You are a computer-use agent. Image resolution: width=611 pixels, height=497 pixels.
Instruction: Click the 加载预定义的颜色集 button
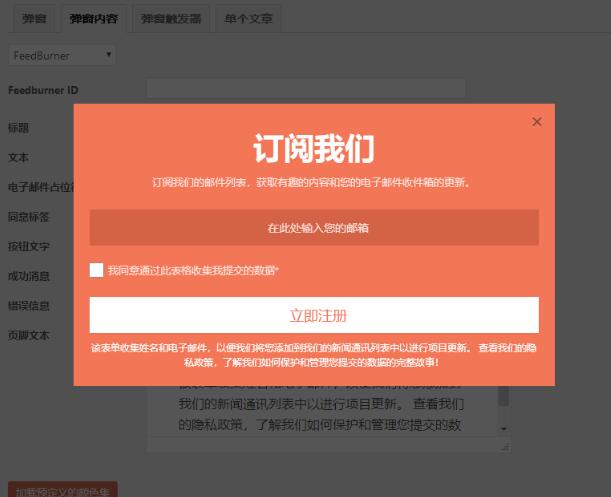[x=63, y=490]
